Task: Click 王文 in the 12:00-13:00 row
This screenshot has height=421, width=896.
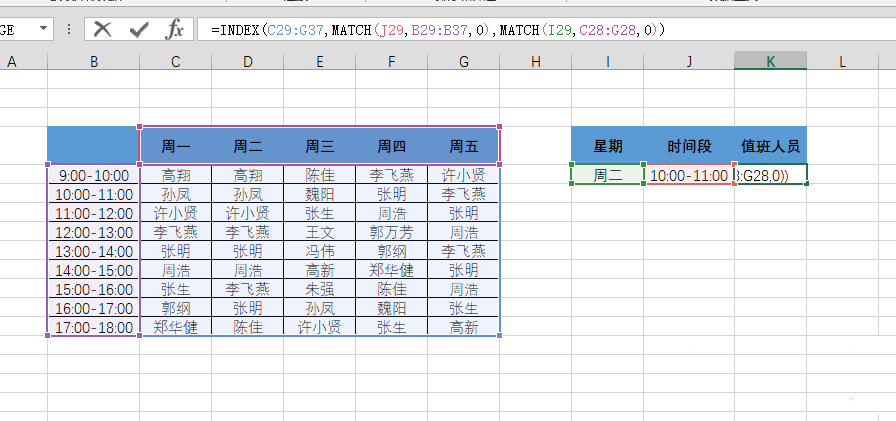Action: coord(319,232)
